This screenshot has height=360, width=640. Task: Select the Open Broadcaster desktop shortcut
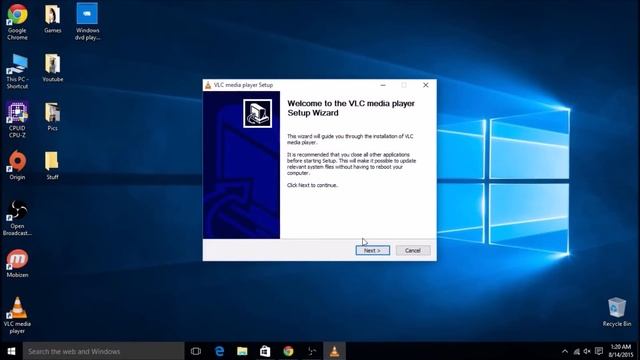pyautogui.click(x=17, y=218)
